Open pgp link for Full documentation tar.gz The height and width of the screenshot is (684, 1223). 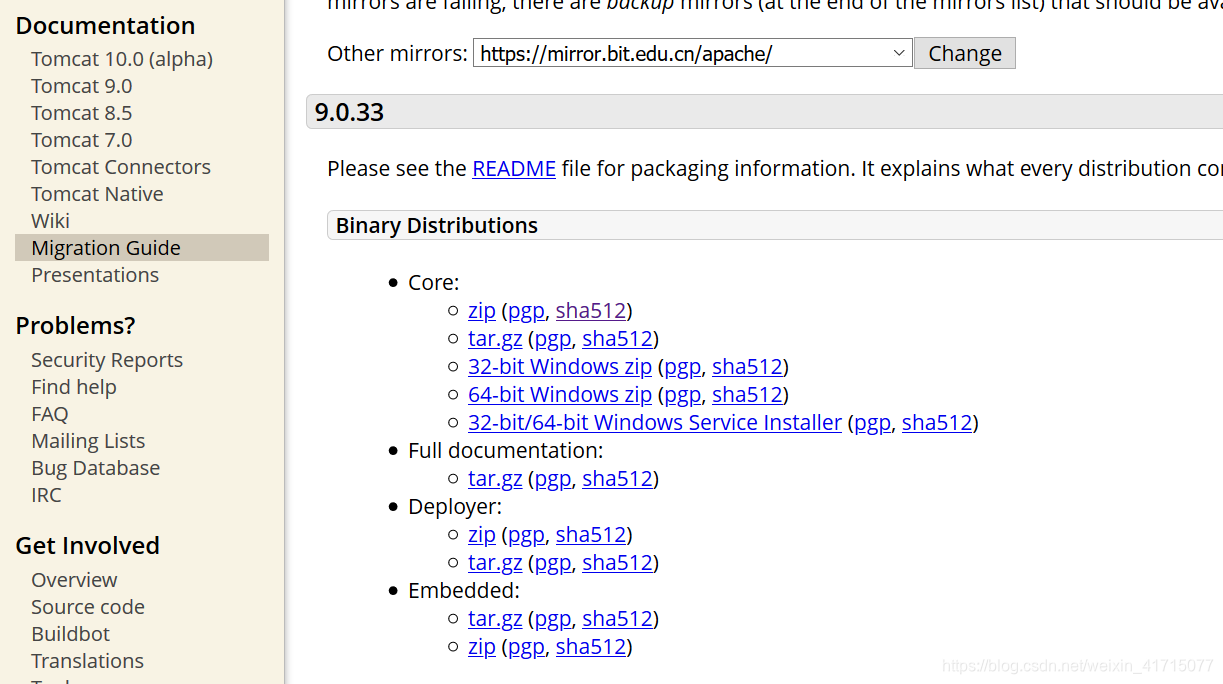(553, 479)
